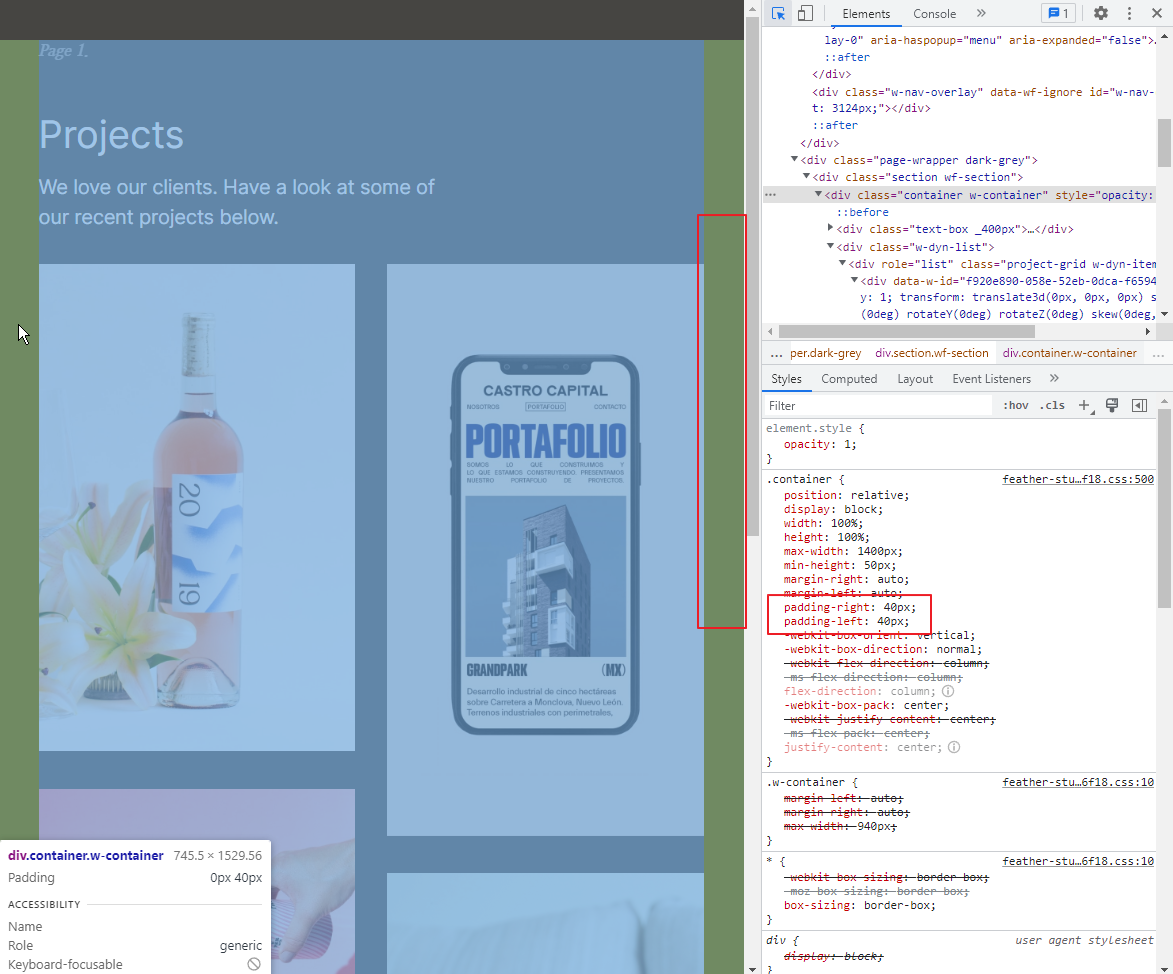Select the .container rule selector
Viewport: 1173px width, 974px height.
(798, 479)
